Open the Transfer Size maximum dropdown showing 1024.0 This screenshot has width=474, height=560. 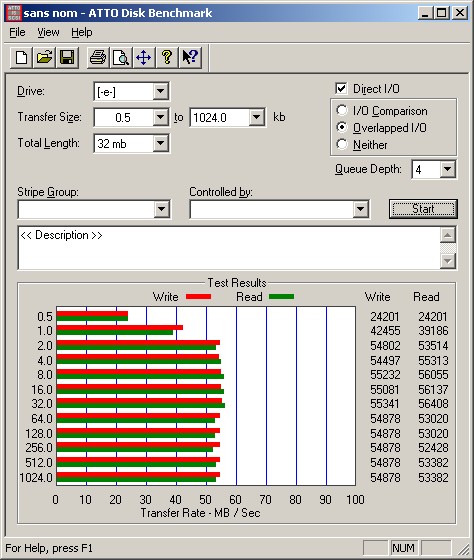click(256, 117)
